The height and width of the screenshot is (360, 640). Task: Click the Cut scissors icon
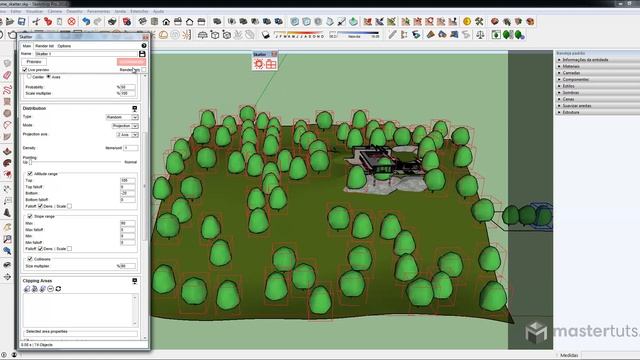pyautogui.click(x=36, y=21)
